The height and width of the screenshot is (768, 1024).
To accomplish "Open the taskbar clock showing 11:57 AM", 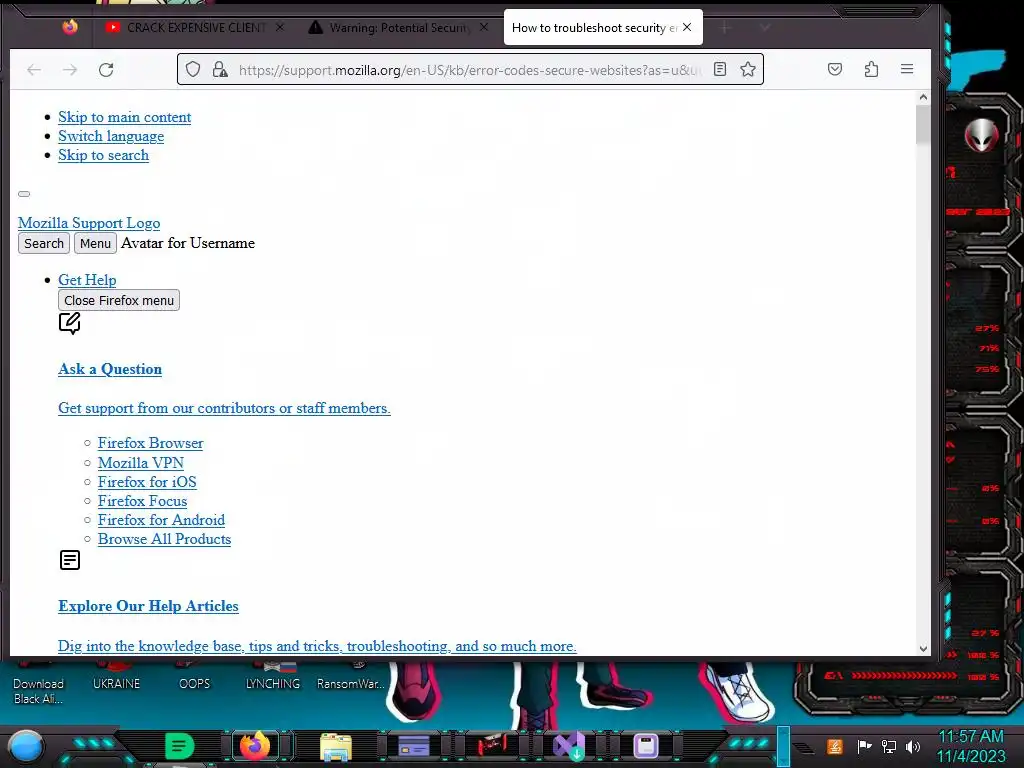I will (x=970, y=746).
